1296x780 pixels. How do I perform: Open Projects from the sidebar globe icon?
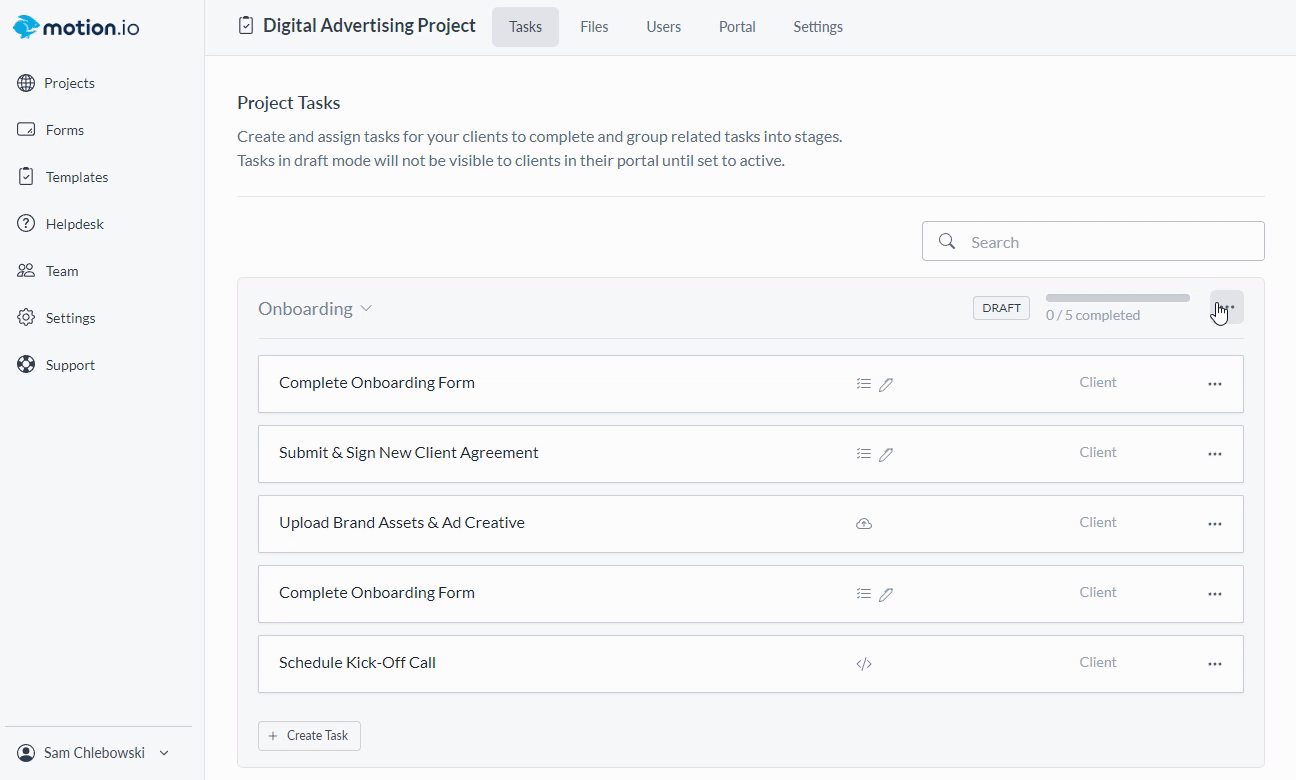tap(26, 83)
